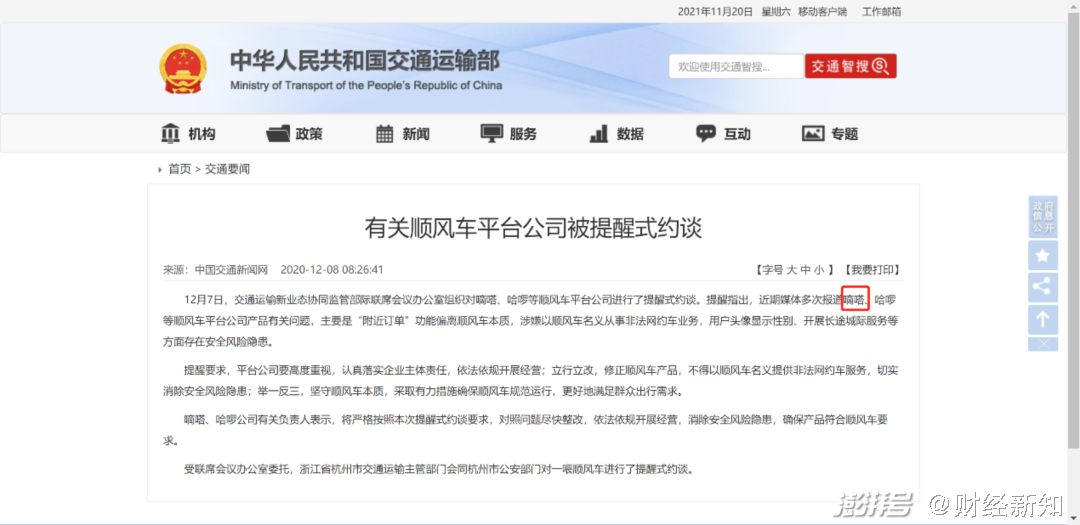
Task: Click 我要打印 to print article
Action: pyautogui.click(x=872, y=269)
